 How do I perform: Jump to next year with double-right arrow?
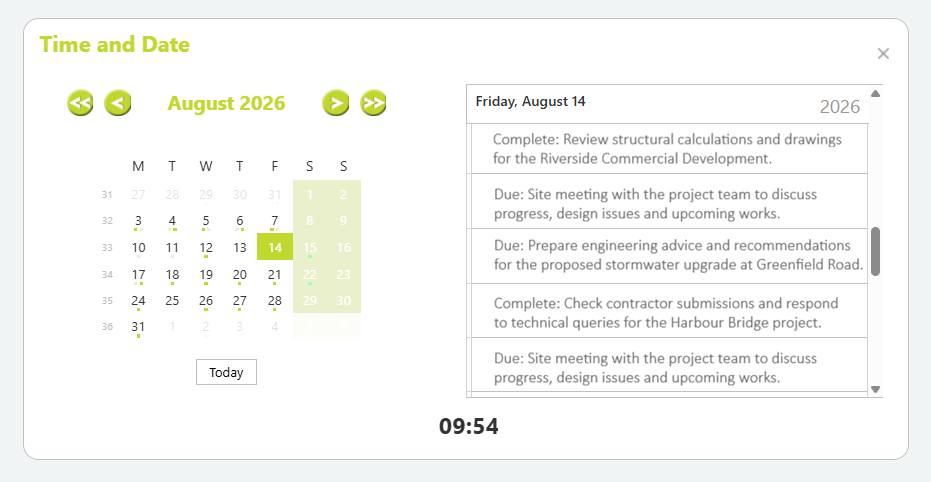click(x=373, y=103)
